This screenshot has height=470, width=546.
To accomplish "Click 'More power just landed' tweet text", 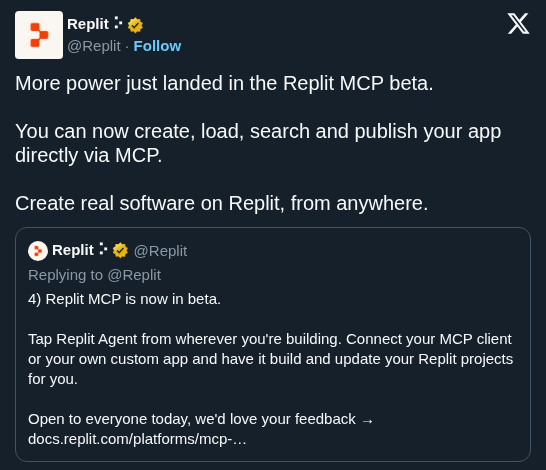I will (224, 84).
